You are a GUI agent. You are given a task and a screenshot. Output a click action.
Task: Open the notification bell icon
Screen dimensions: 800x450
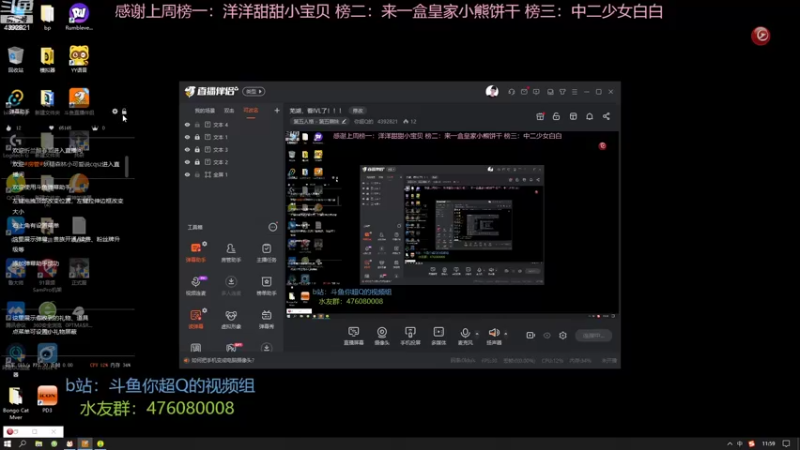pos(589,116)
